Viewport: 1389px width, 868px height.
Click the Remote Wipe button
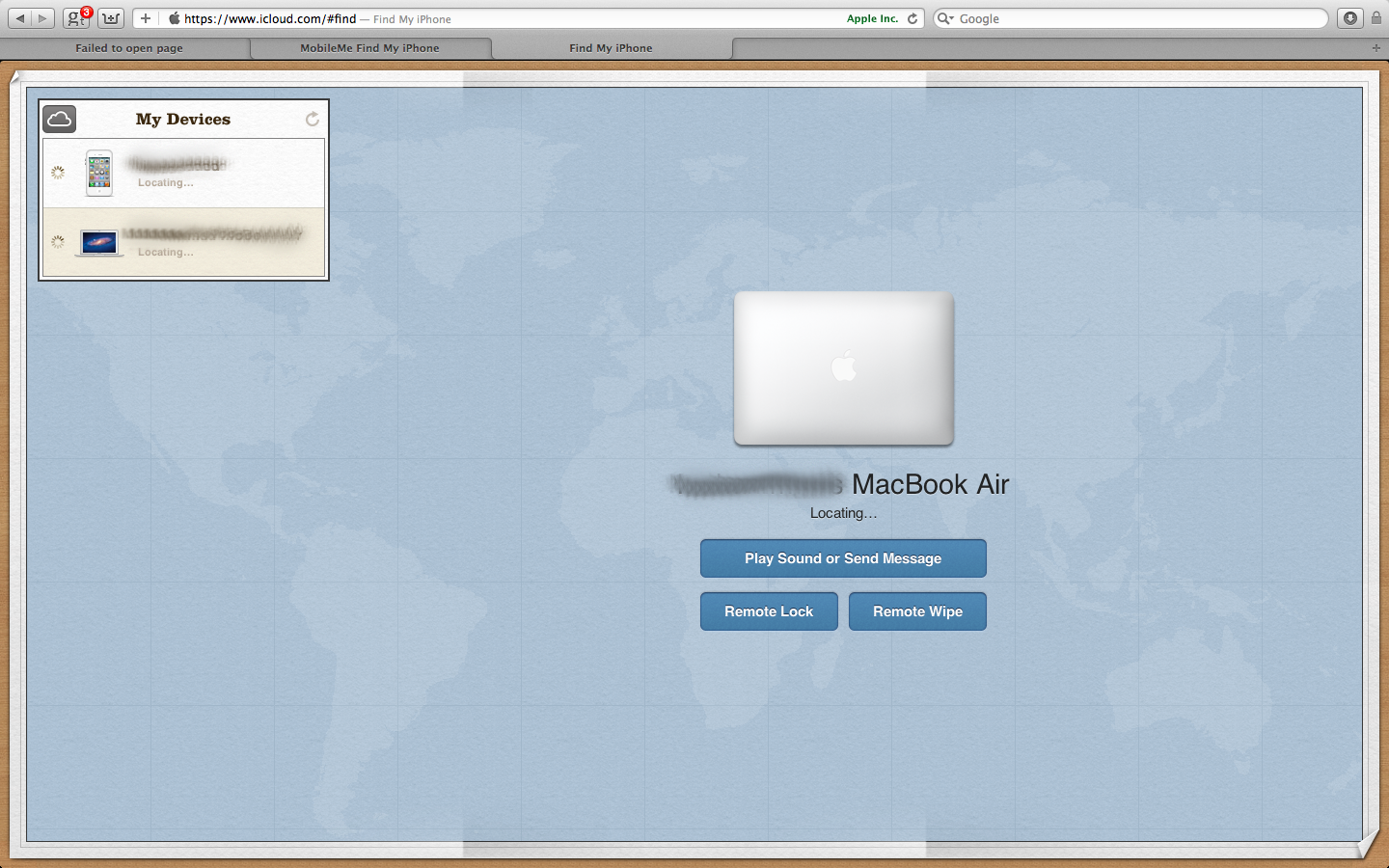click(x=917, y=611)
